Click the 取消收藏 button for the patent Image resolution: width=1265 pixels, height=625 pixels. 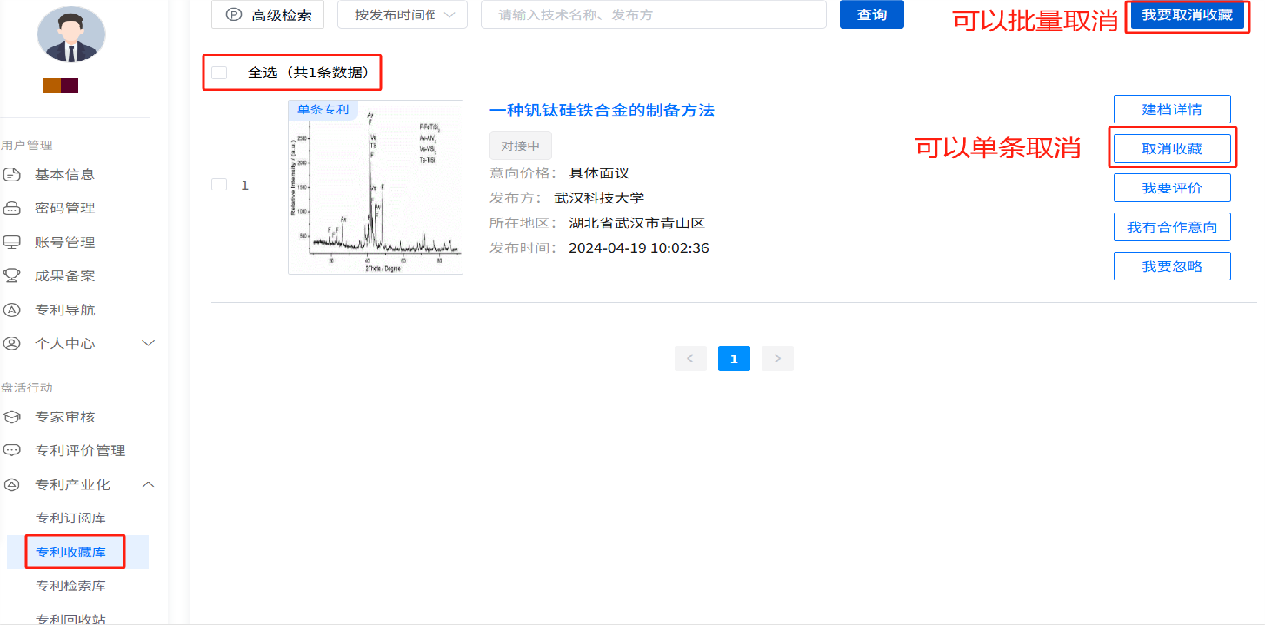(x=1172, y=149)
